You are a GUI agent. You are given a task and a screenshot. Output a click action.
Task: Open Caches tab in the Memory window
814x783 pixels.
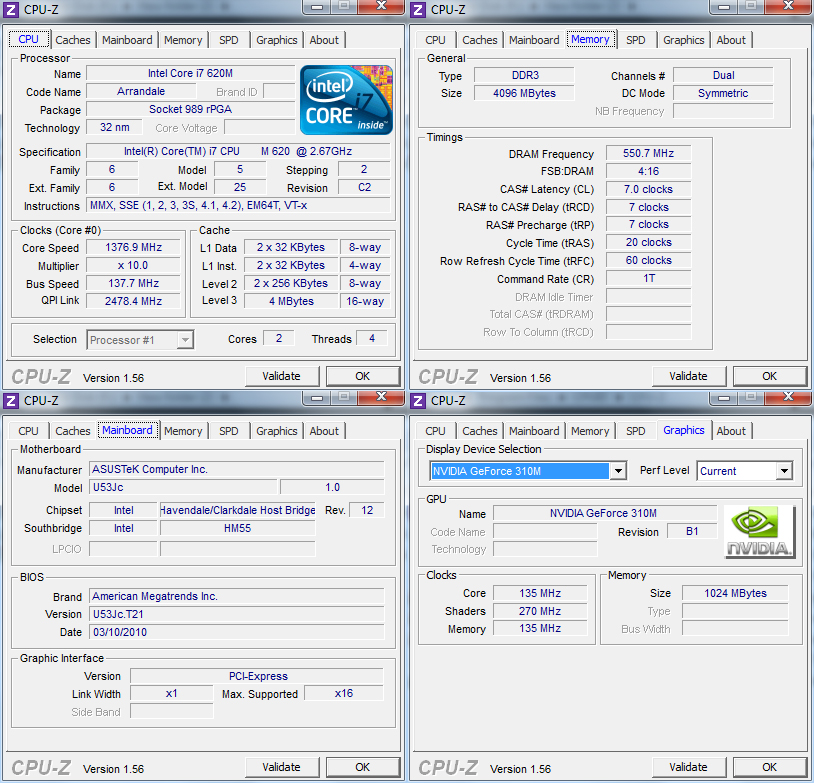pos(480,40)
